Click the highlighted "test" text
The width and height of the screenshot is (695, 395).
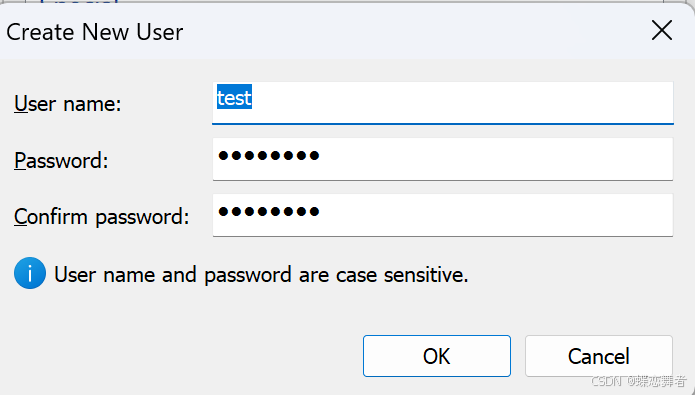pyautogui.click(x=234, y=97)
